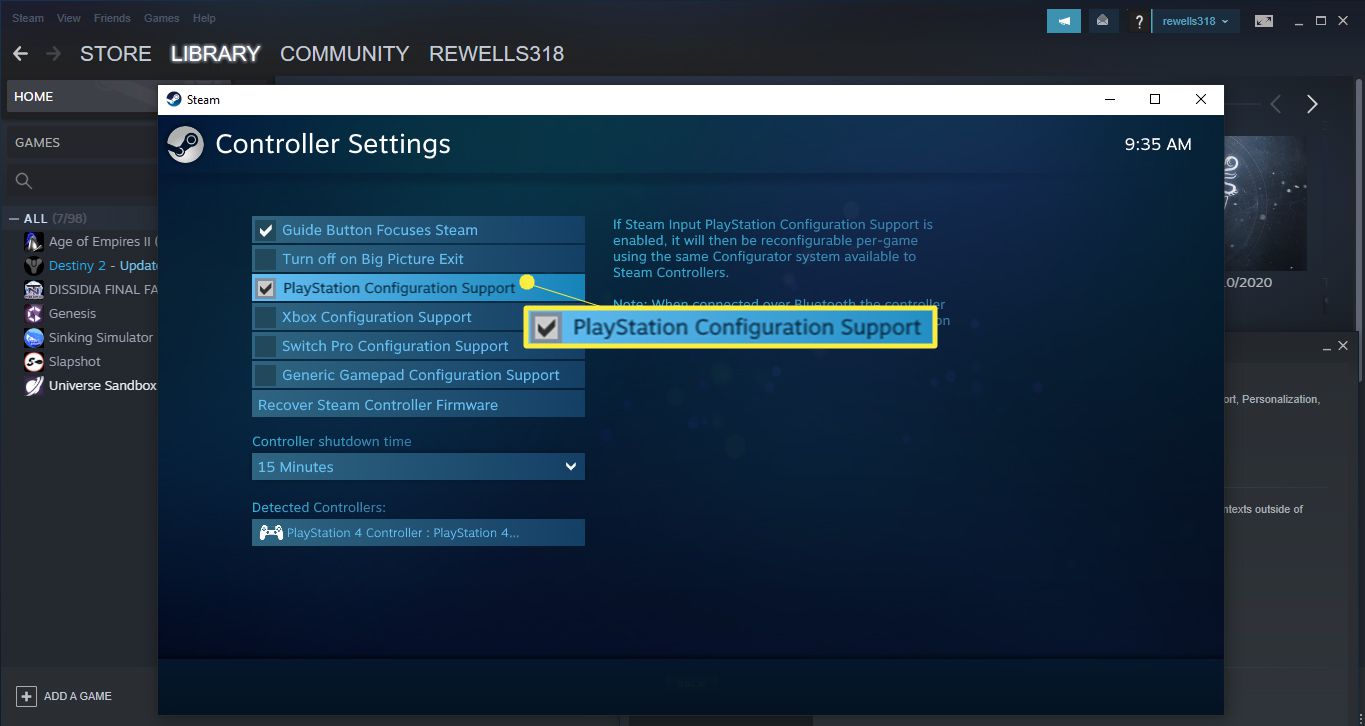Open the Help menu
The width and height of the screenshot is (1365, 726).
pyautogui.click(x=204, y=18)
